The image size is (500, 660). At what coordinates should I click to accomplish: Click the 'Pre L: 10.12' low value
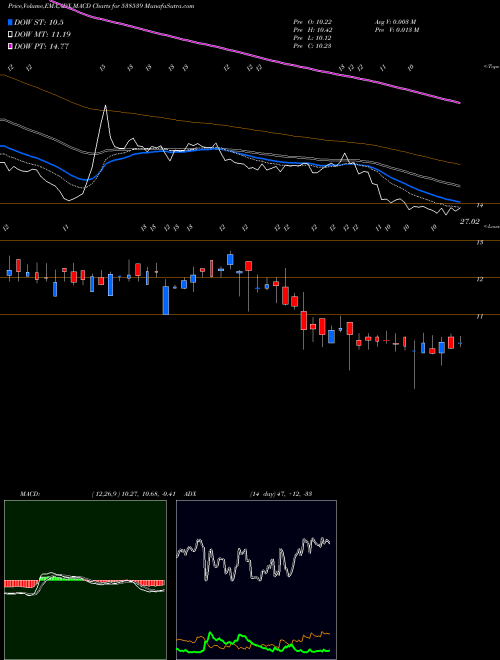(x=313, y=38)
